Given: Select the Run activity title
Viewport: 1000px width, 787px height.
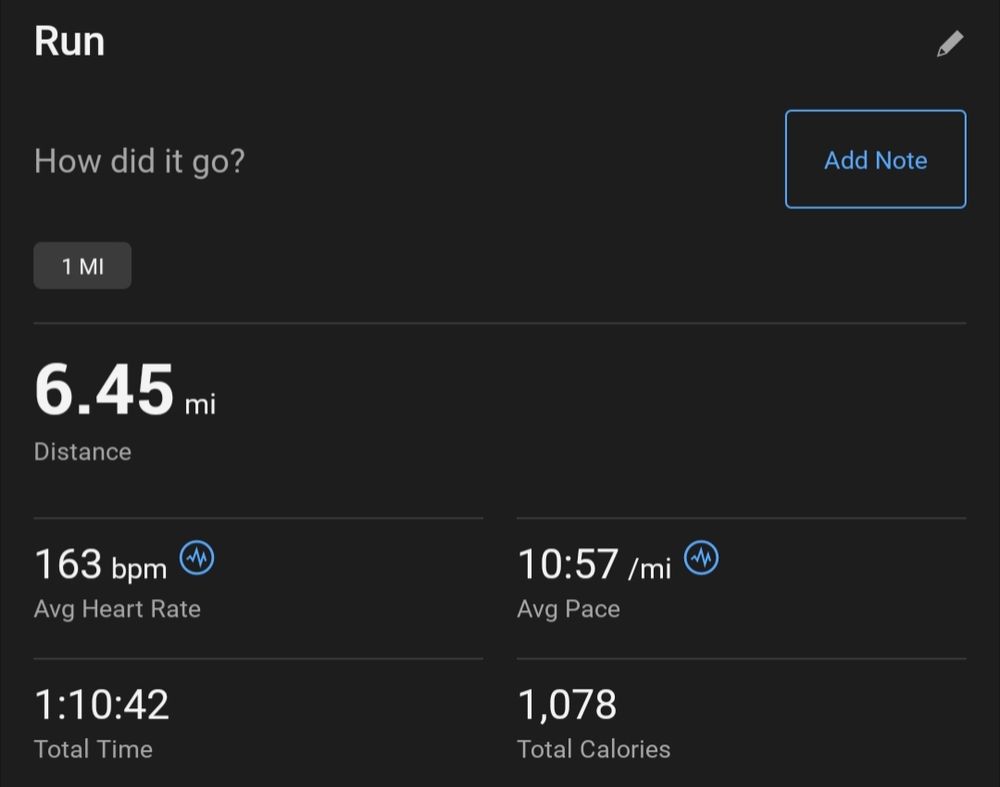Looking at the screenshot, I should coord(69,41).
